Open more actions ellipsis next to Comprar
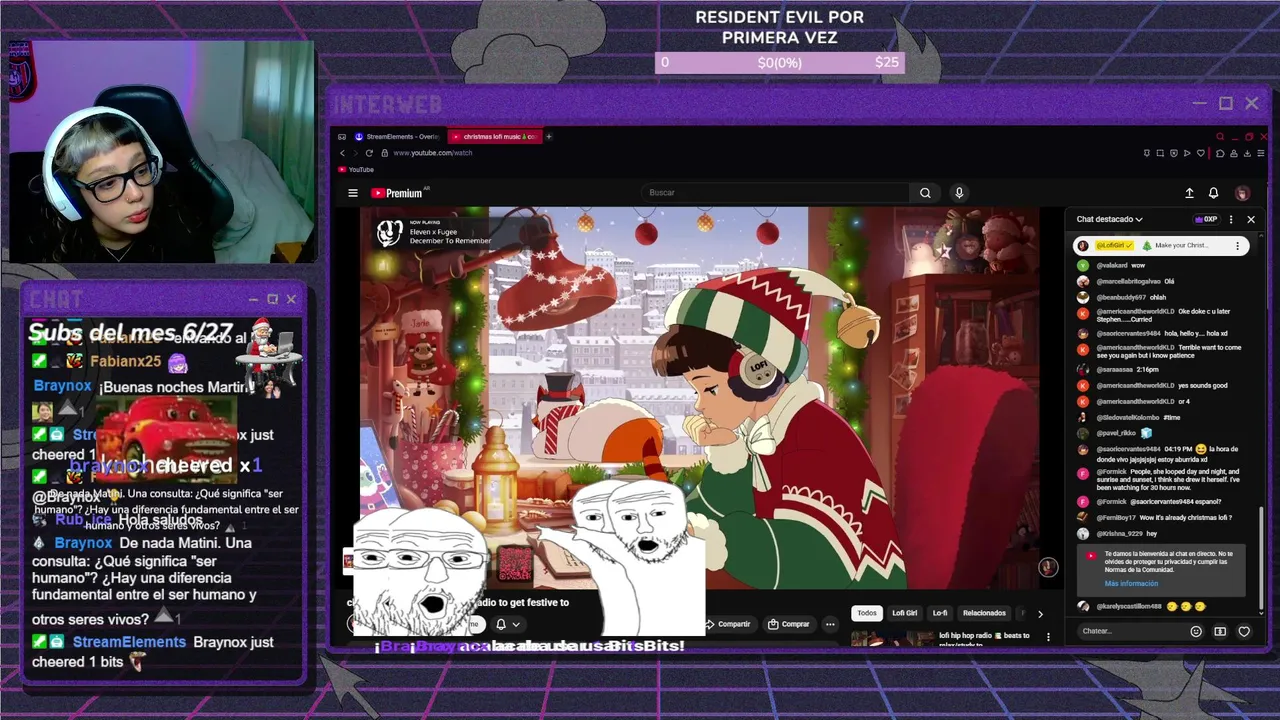The height and width of the screenshot is (720, 1280). [830, 624]
